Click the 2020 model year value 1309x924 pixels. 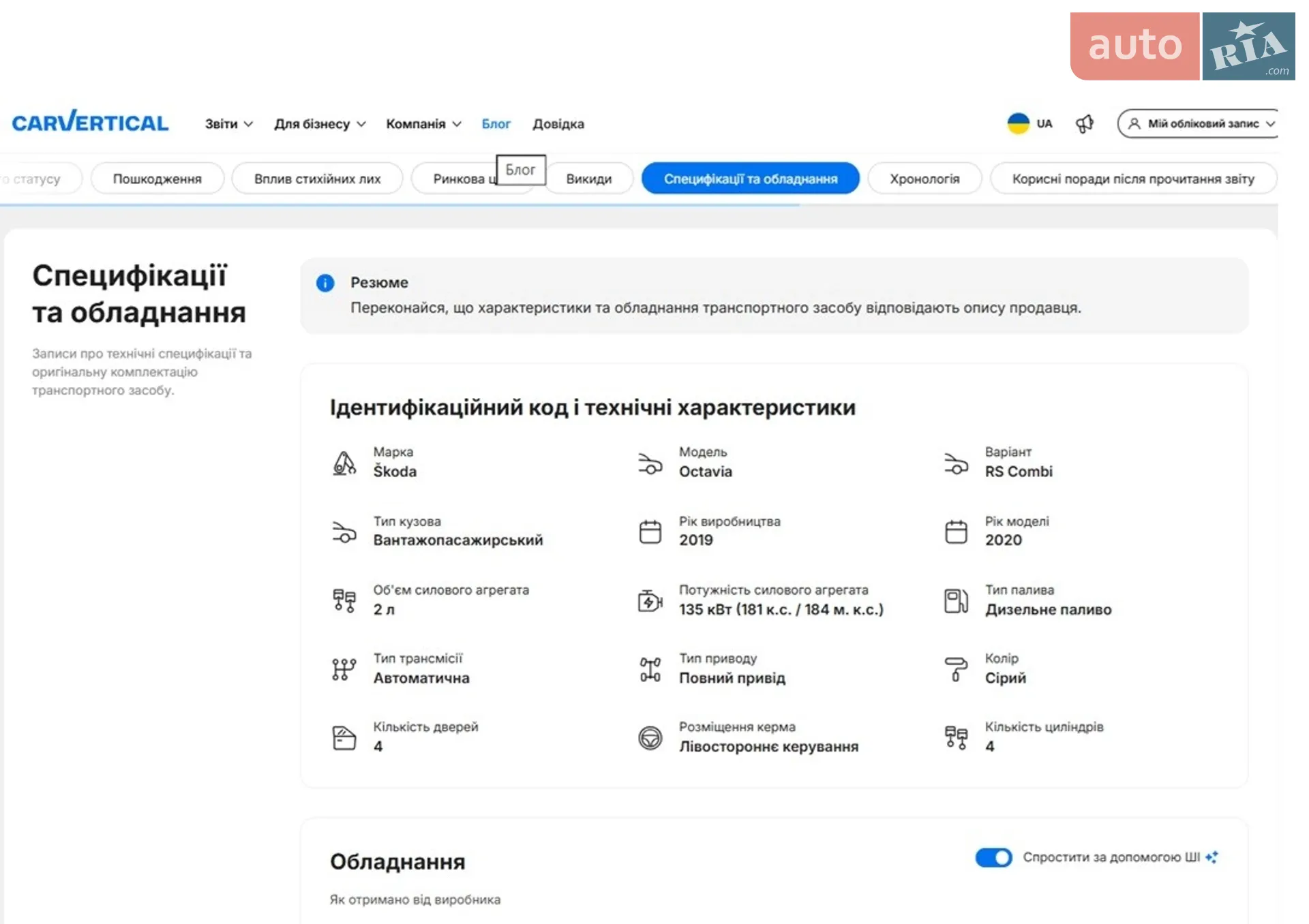1003,540
